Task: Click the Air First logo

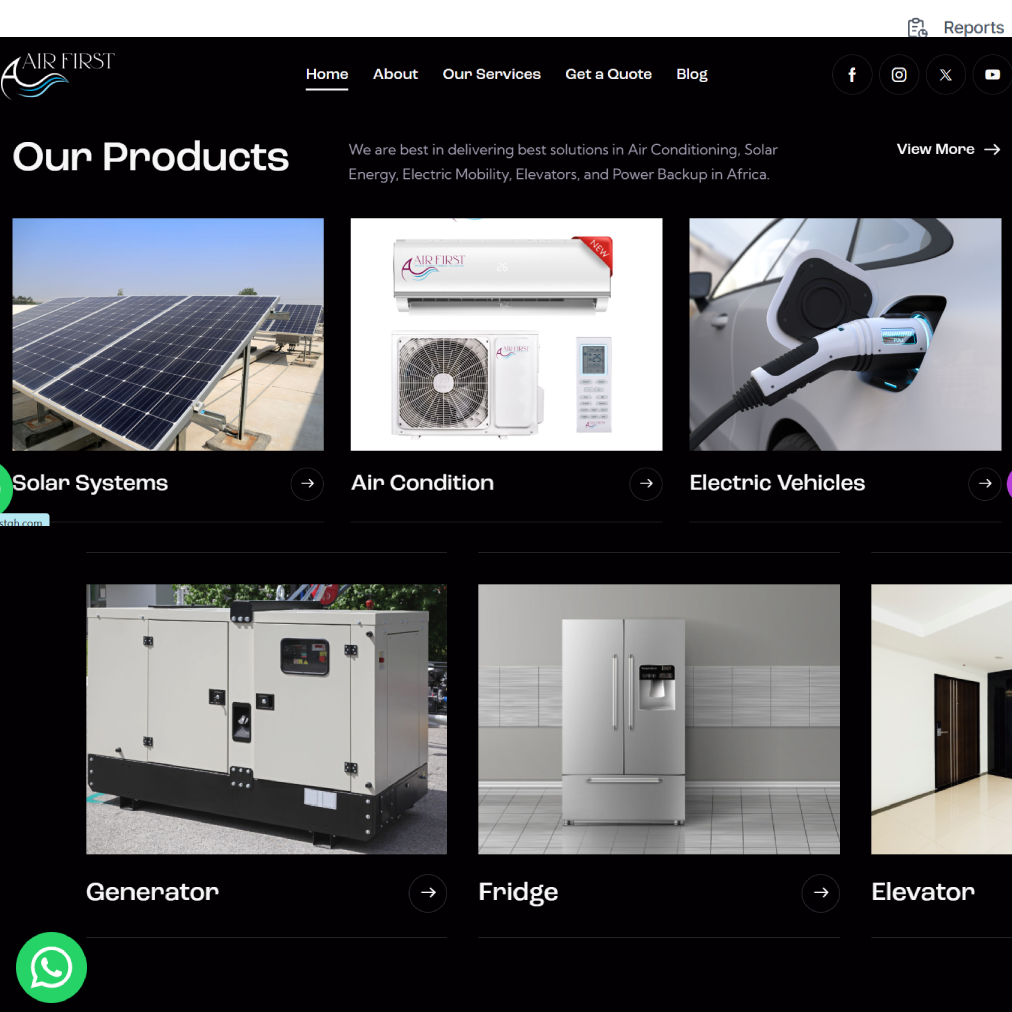Action: coord(57,75)
